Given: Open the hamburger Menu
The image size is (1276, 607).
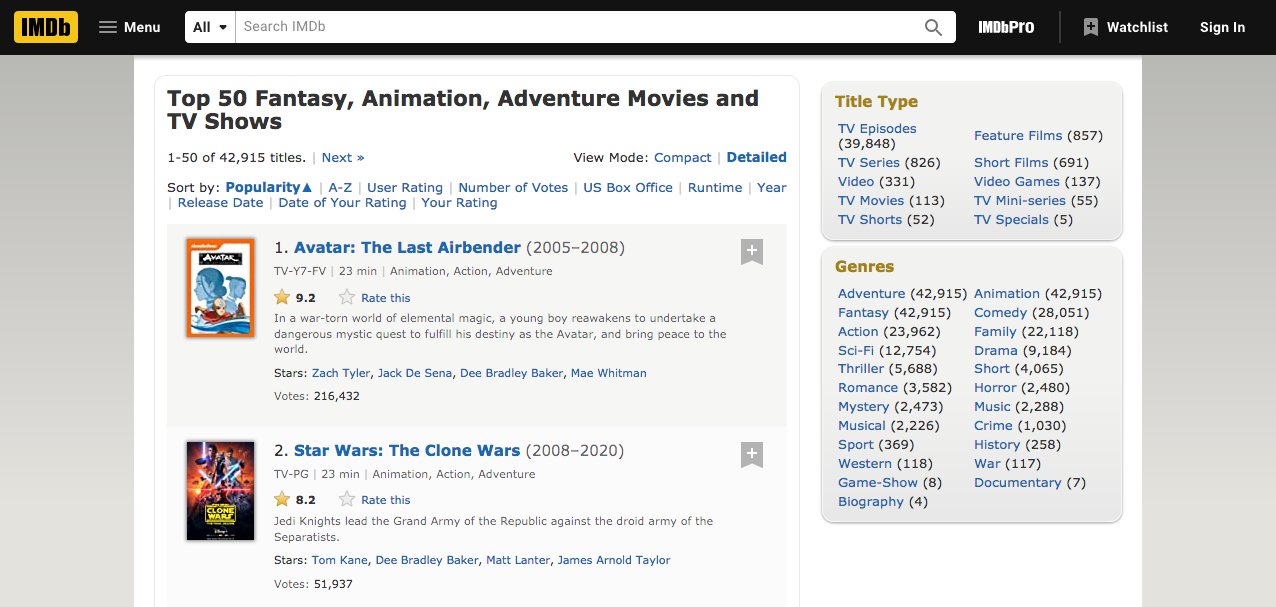Looking at the screenshot, I should [129, 27].
